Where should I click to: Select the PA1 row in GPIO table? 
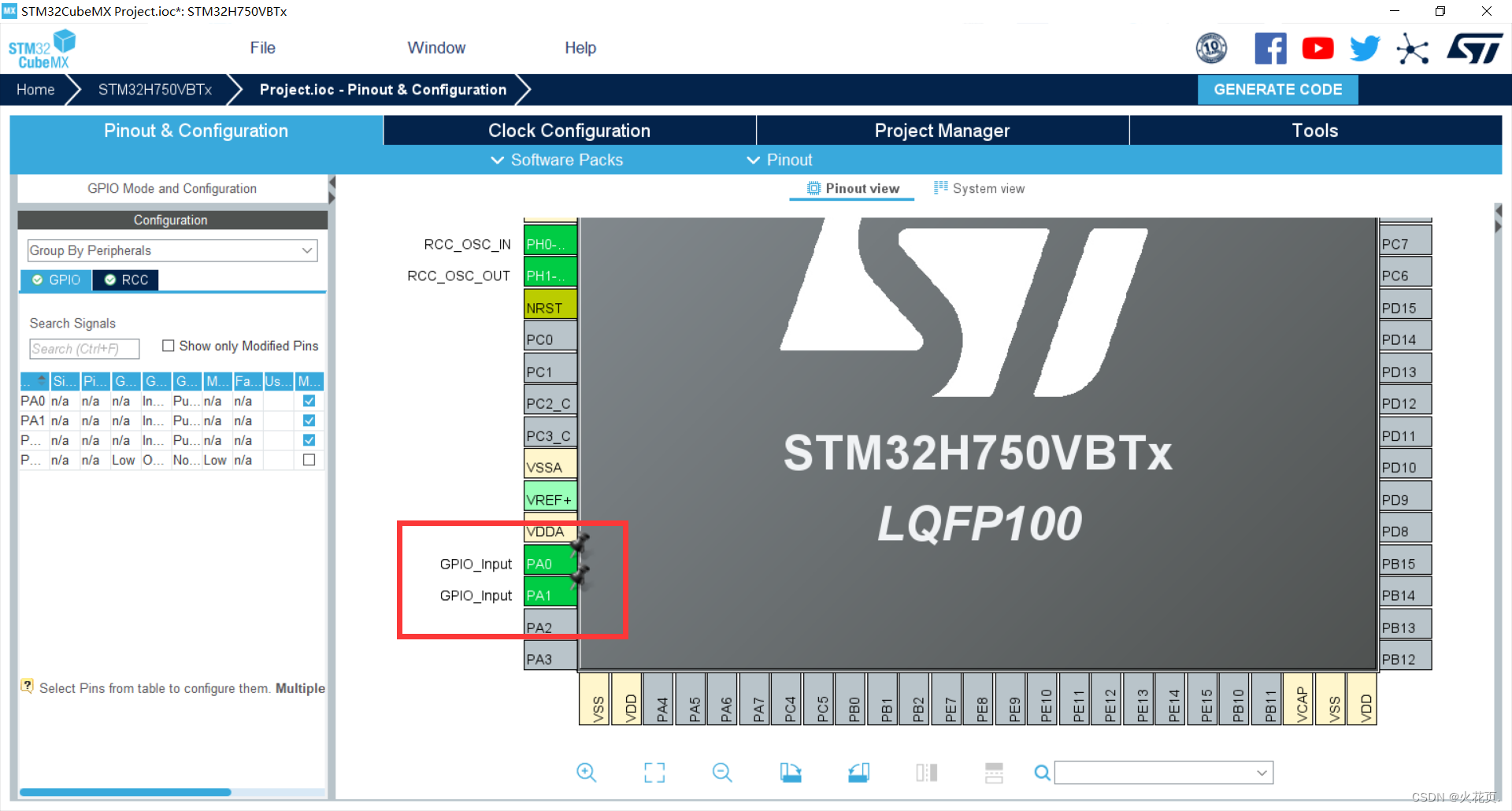point(172,420)
